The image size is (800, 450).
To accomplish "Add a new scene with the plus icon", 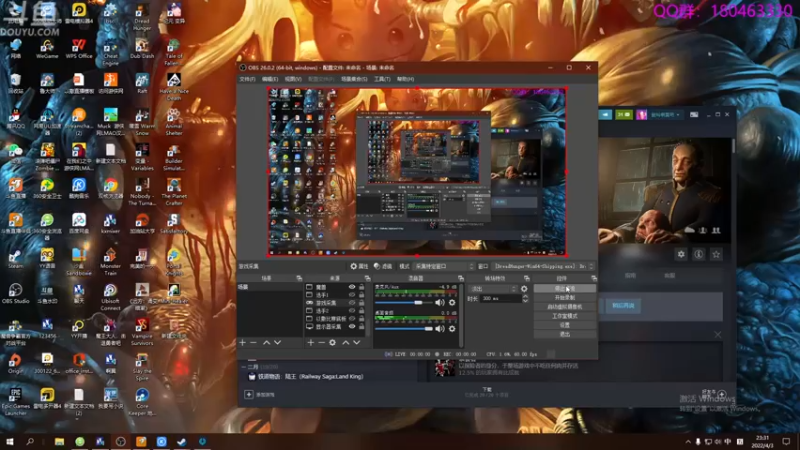I will coord(243,342).
